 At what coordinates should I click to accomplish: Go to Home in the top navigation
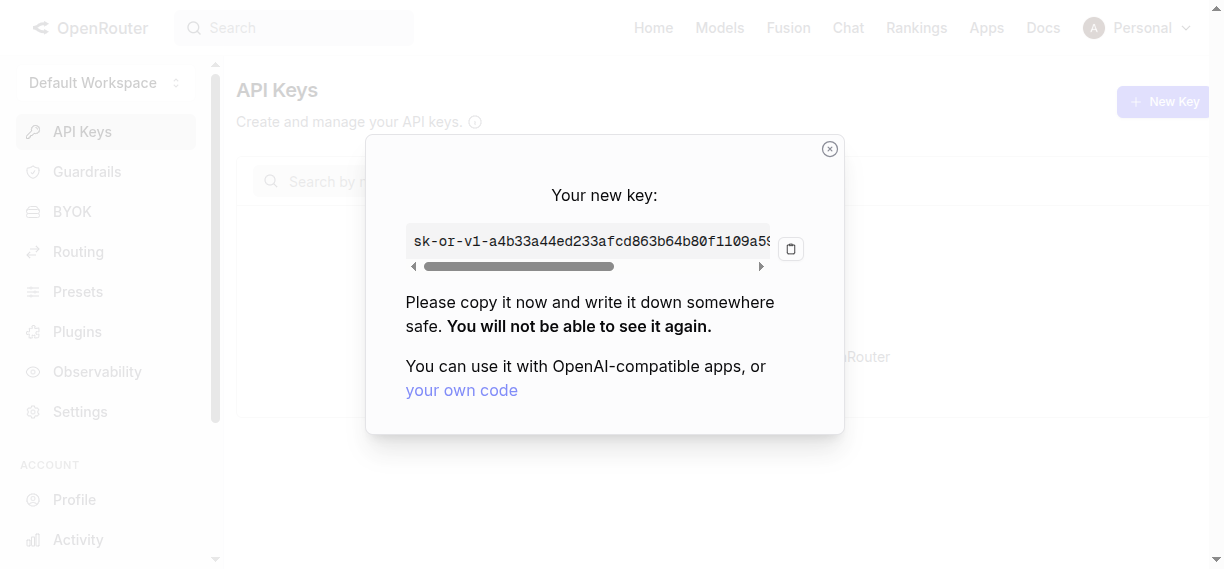tap(653, 28)
